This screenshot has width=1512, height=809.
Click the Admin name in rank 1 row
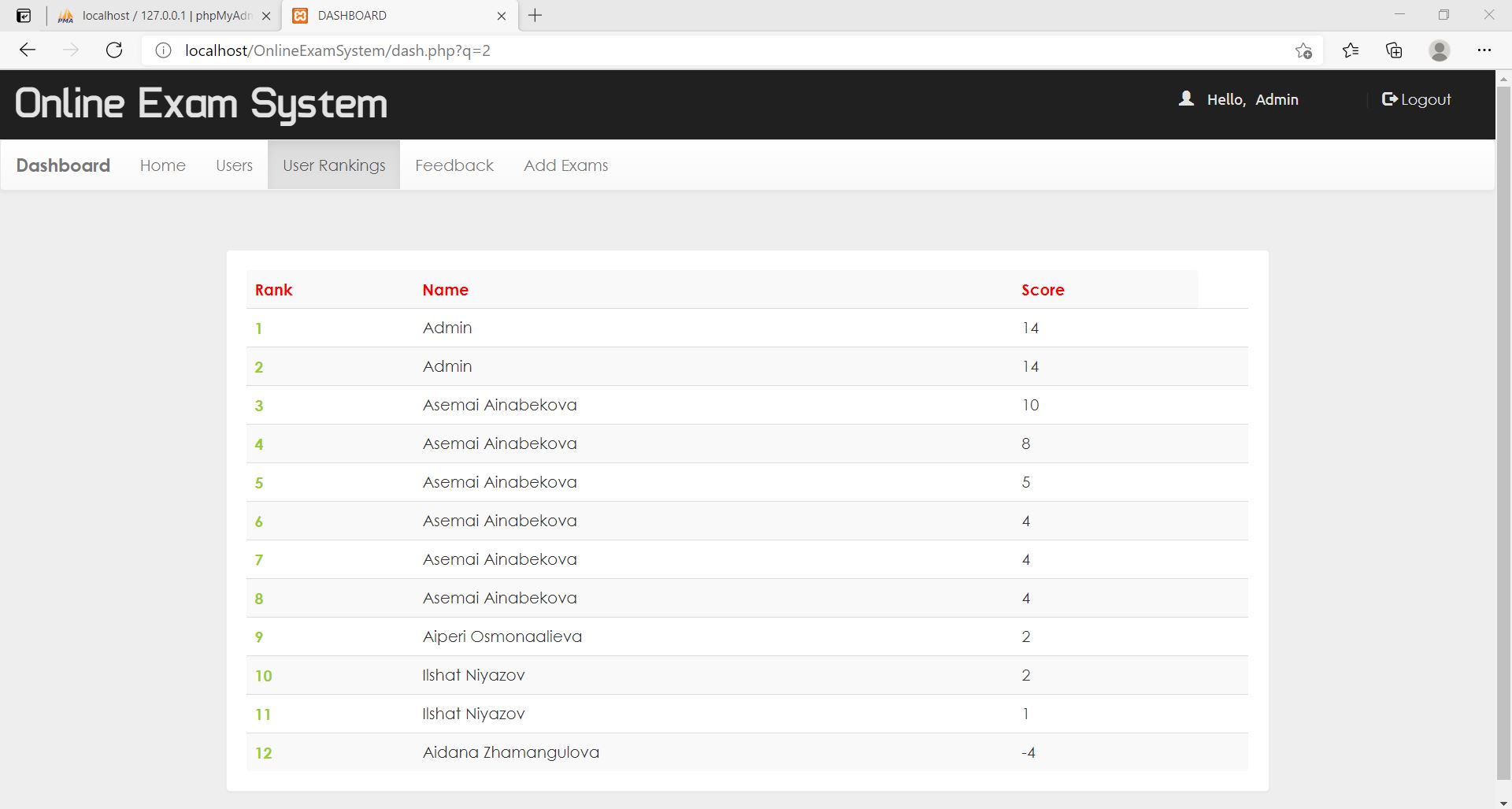pyautogui.click(x=447, y=328)
